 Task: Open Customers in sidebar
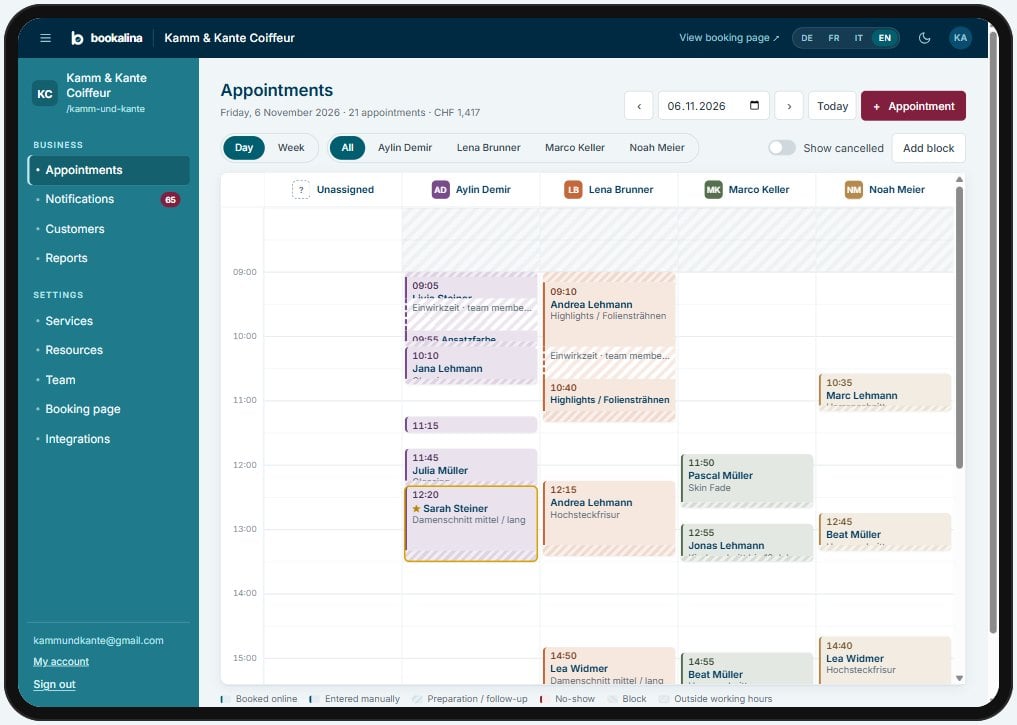point(109,229)
